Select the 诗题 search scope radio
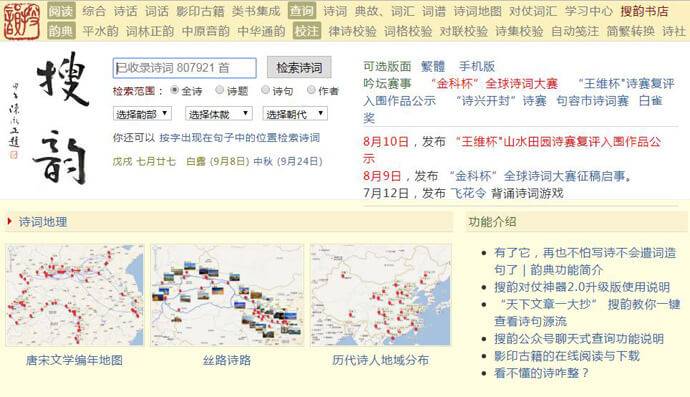Image resolution: width=690 pixels, height=397 pixels. coord(220,90)
